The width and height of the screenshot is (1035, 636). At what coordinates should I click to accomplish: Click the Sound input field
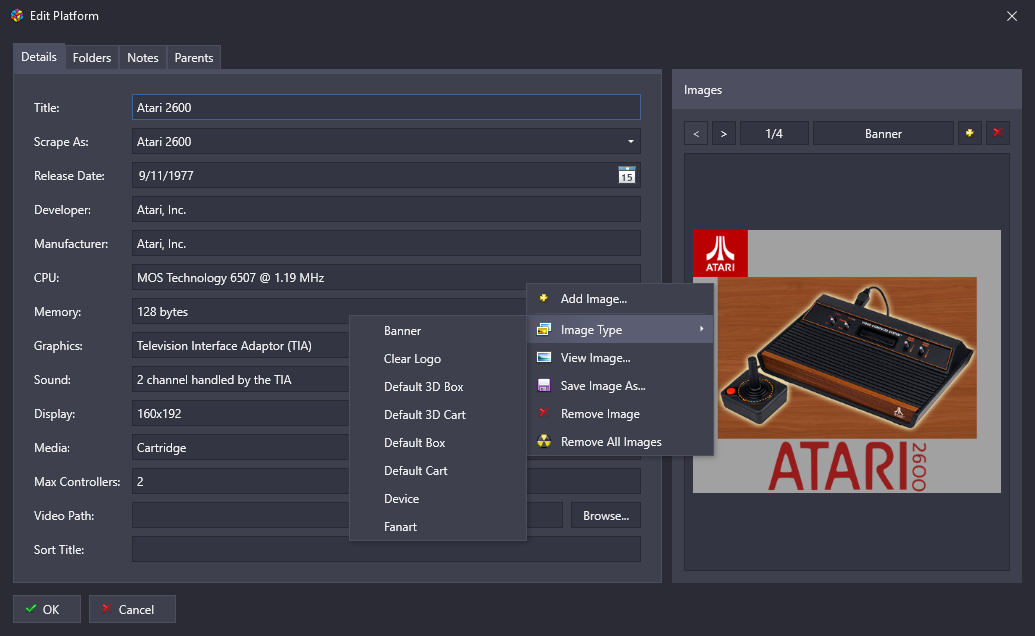(x=240, y=379)
